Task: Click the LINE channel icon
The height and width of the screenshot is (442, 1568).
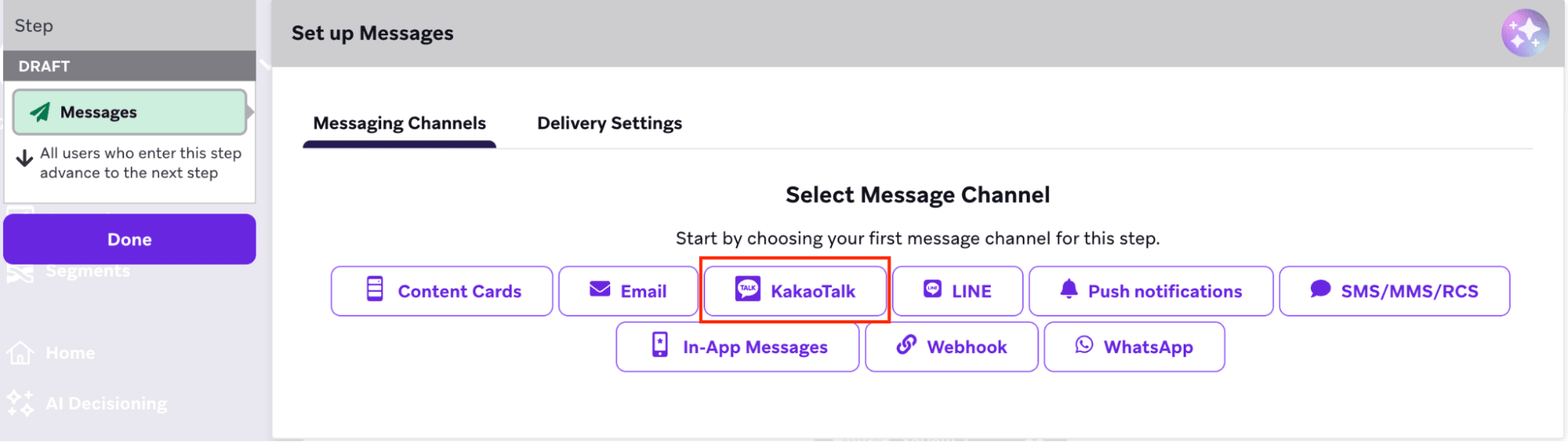Action: (933, 290)
